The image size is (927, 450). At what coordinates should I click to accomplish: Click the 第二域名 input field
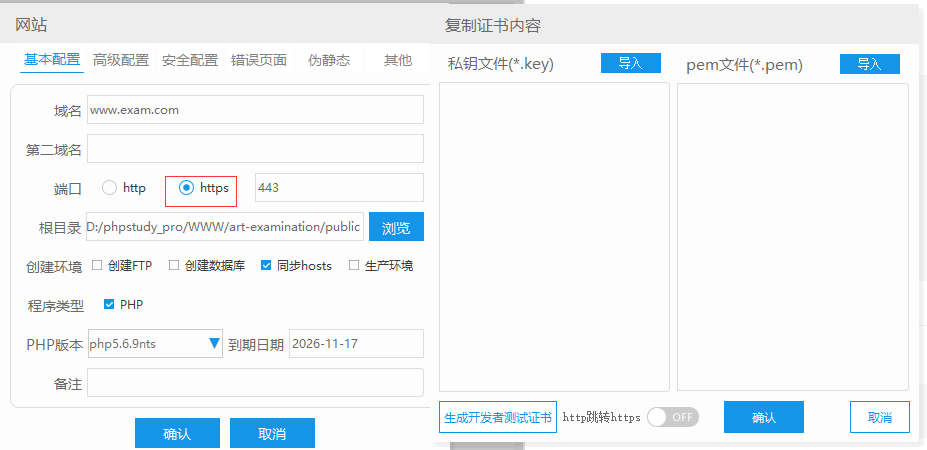[x=255, y=148]
